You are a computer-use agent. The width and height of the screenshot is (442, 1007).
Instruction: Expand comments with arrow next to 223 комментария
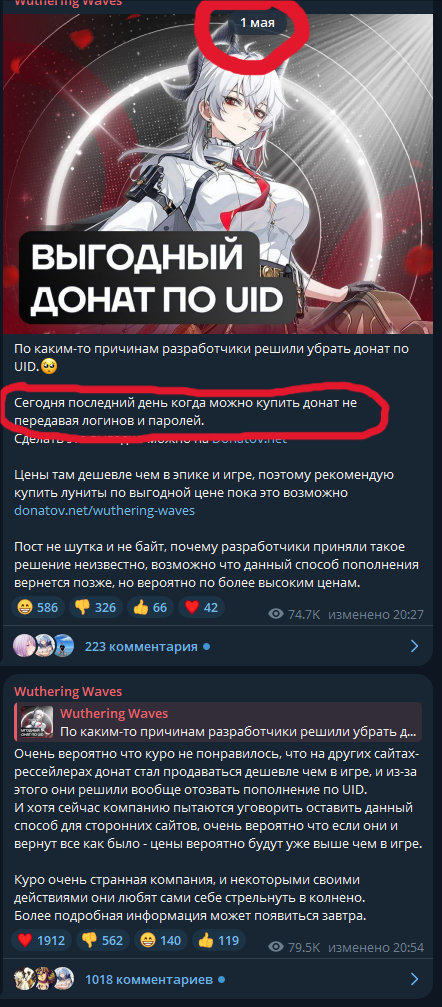[x=414, y=646]
